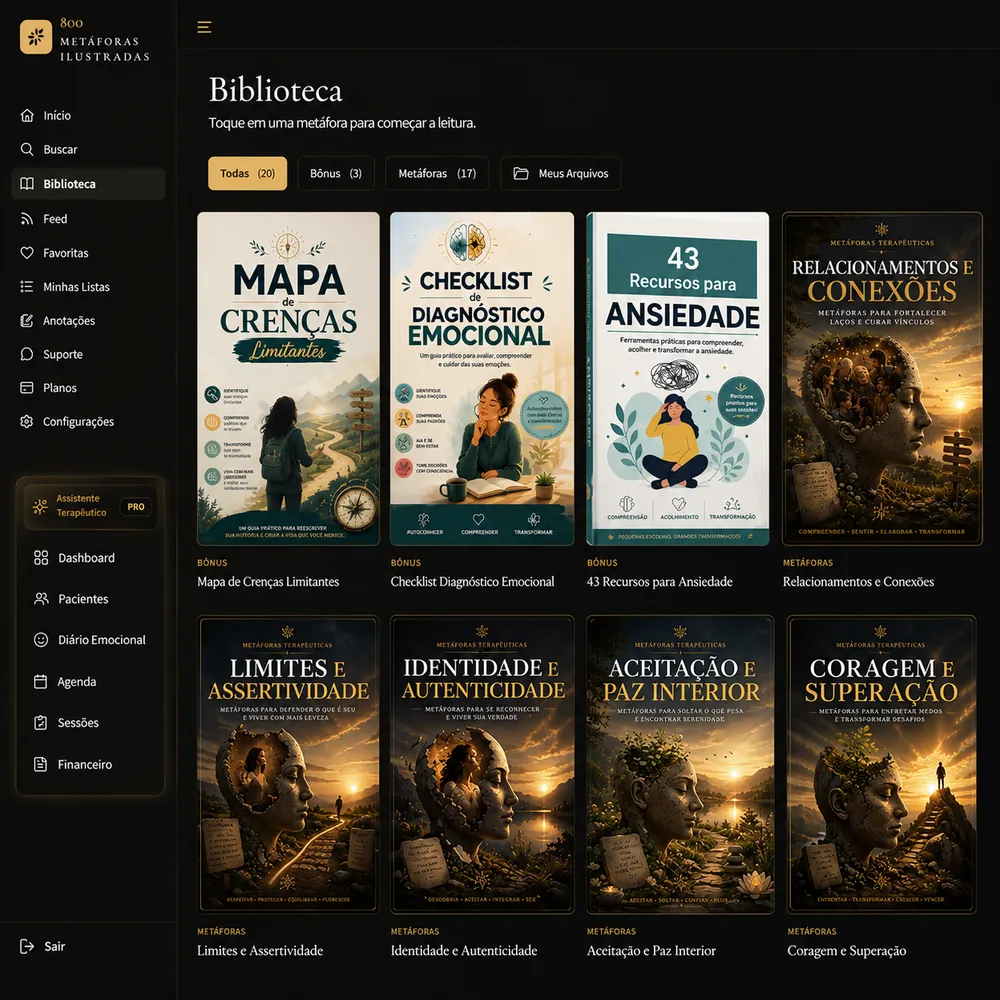The height and width of the screenshot is (1000, 1000).
Task: Click the Dashboard grid icon
Action: 41,558
